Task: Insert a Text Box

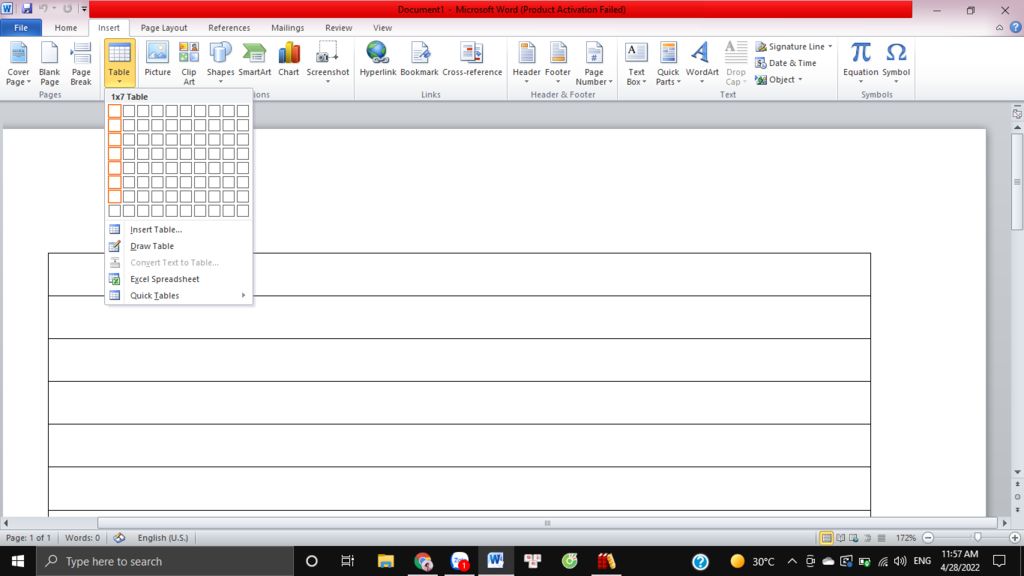Action: click(x=636, y=63)
